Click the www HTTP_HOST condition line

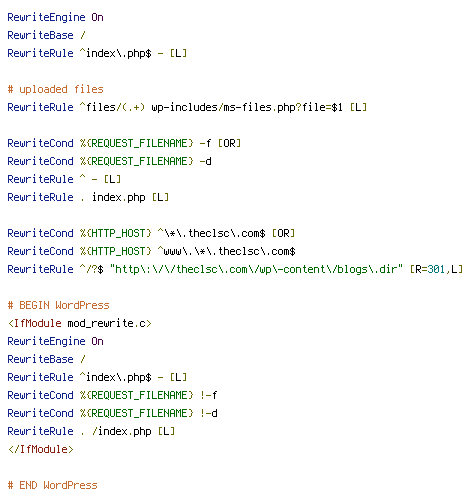point(151,251)
